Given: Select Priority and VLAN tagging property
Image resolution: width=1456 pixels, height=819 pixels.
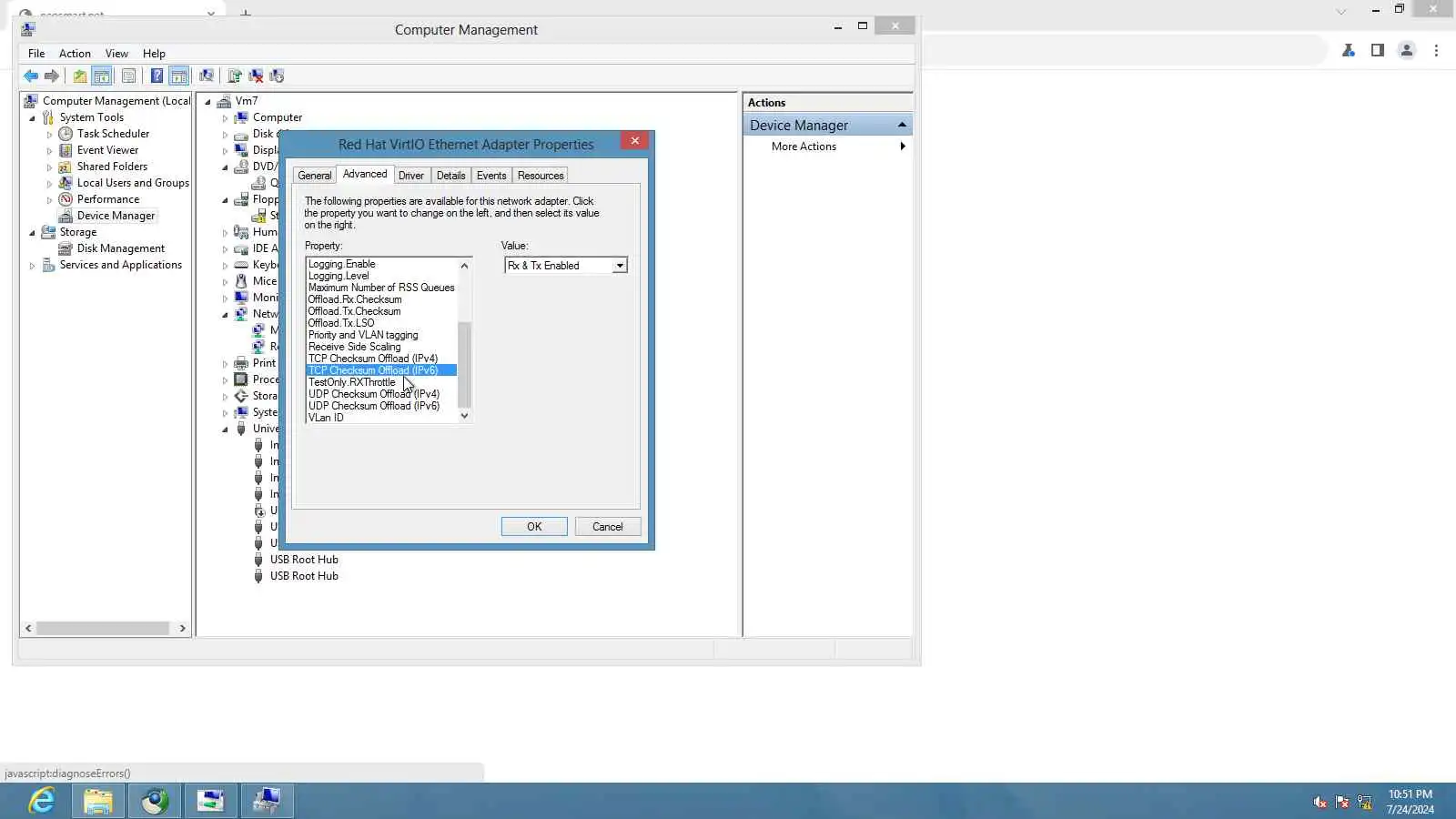Looking at the screenshot, I should (x=380, y=335).
